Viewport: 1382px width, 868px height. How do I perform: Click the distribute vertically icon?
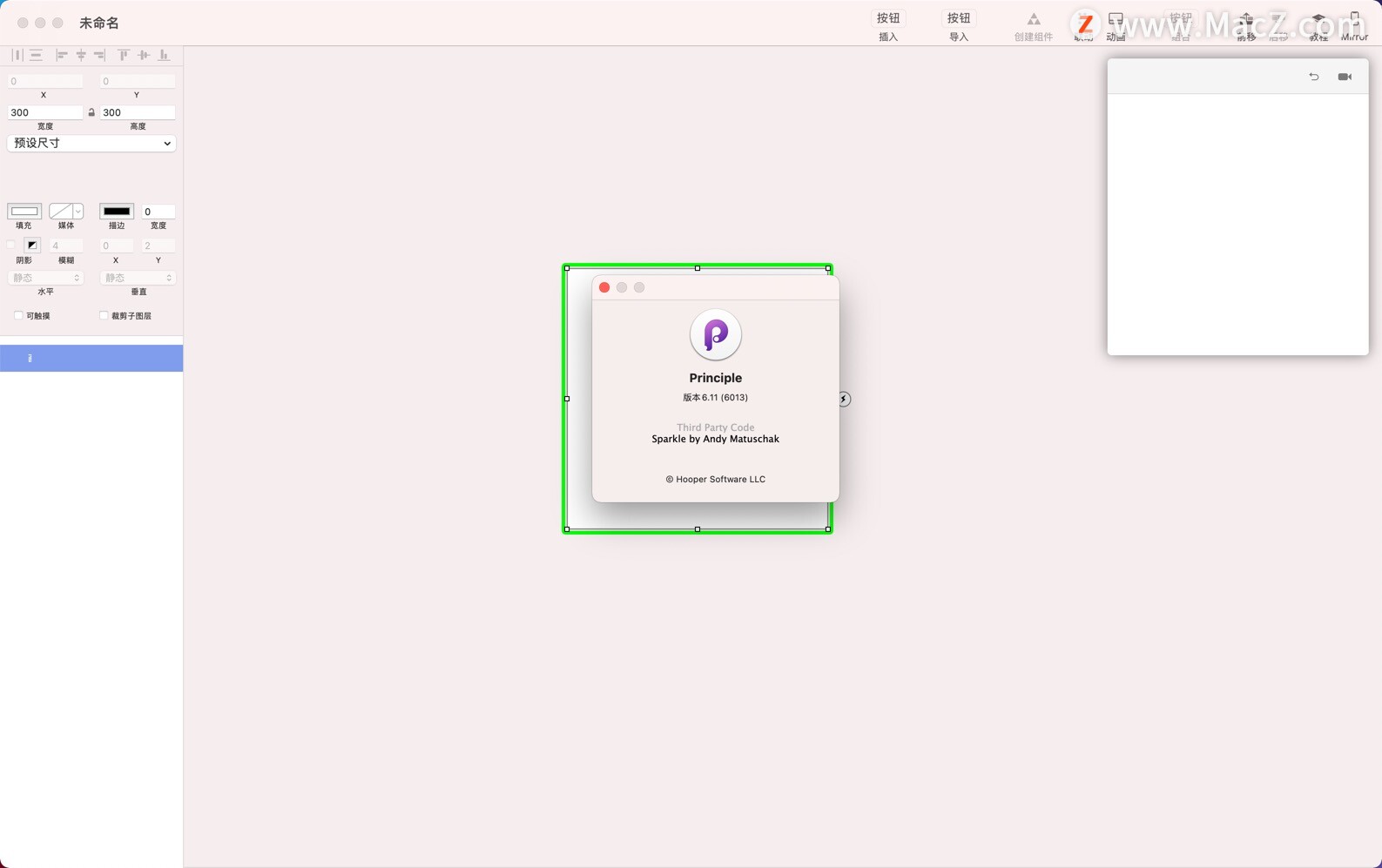click(x=36, y=55)
